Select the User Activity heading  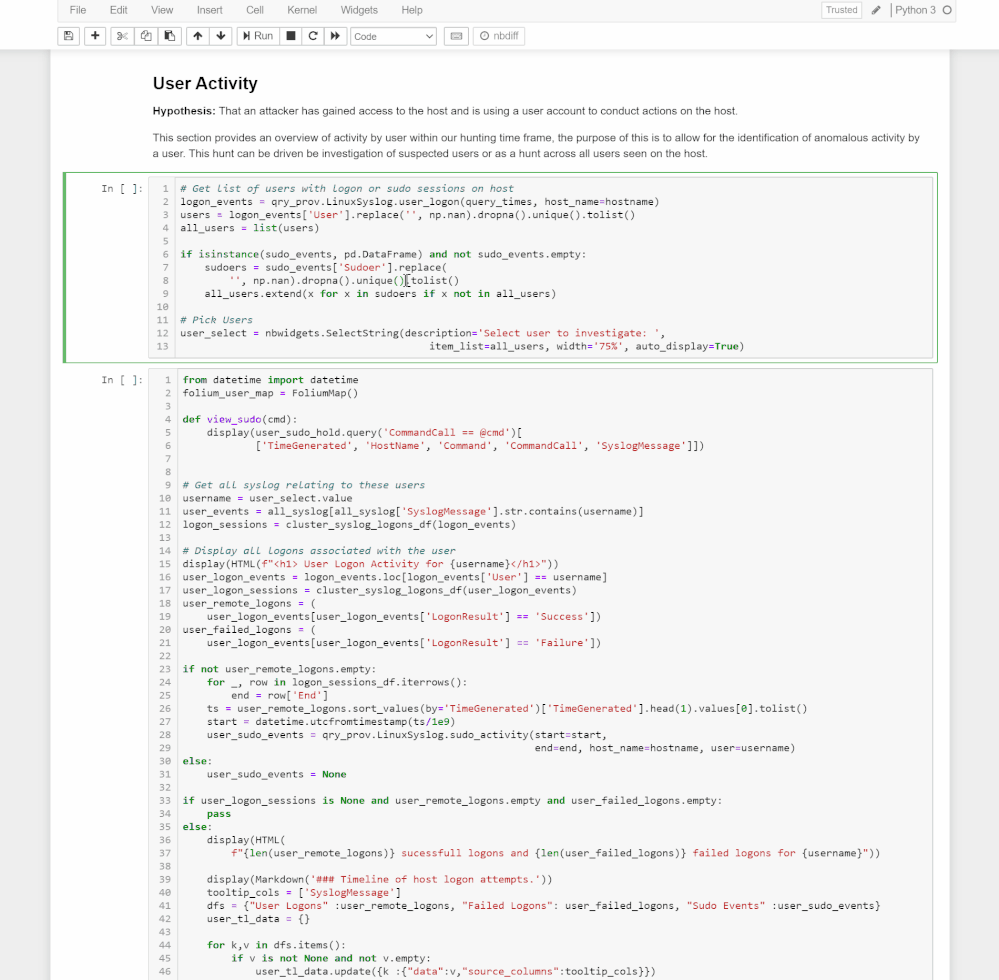tap(205, 83)
